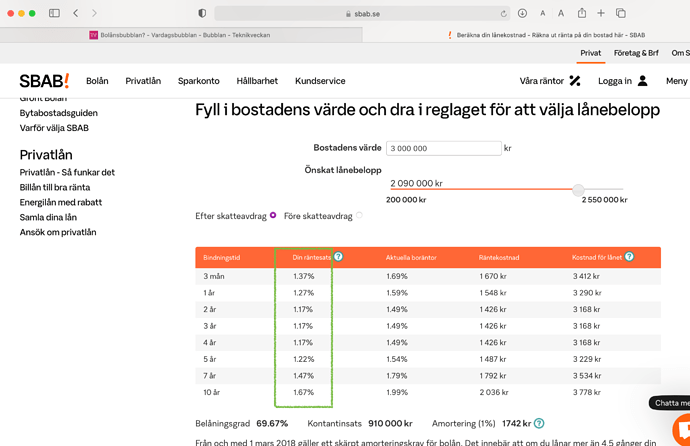Open the privacy shield icon
Screen dimensions: 690x446
[x=202, y=13]
